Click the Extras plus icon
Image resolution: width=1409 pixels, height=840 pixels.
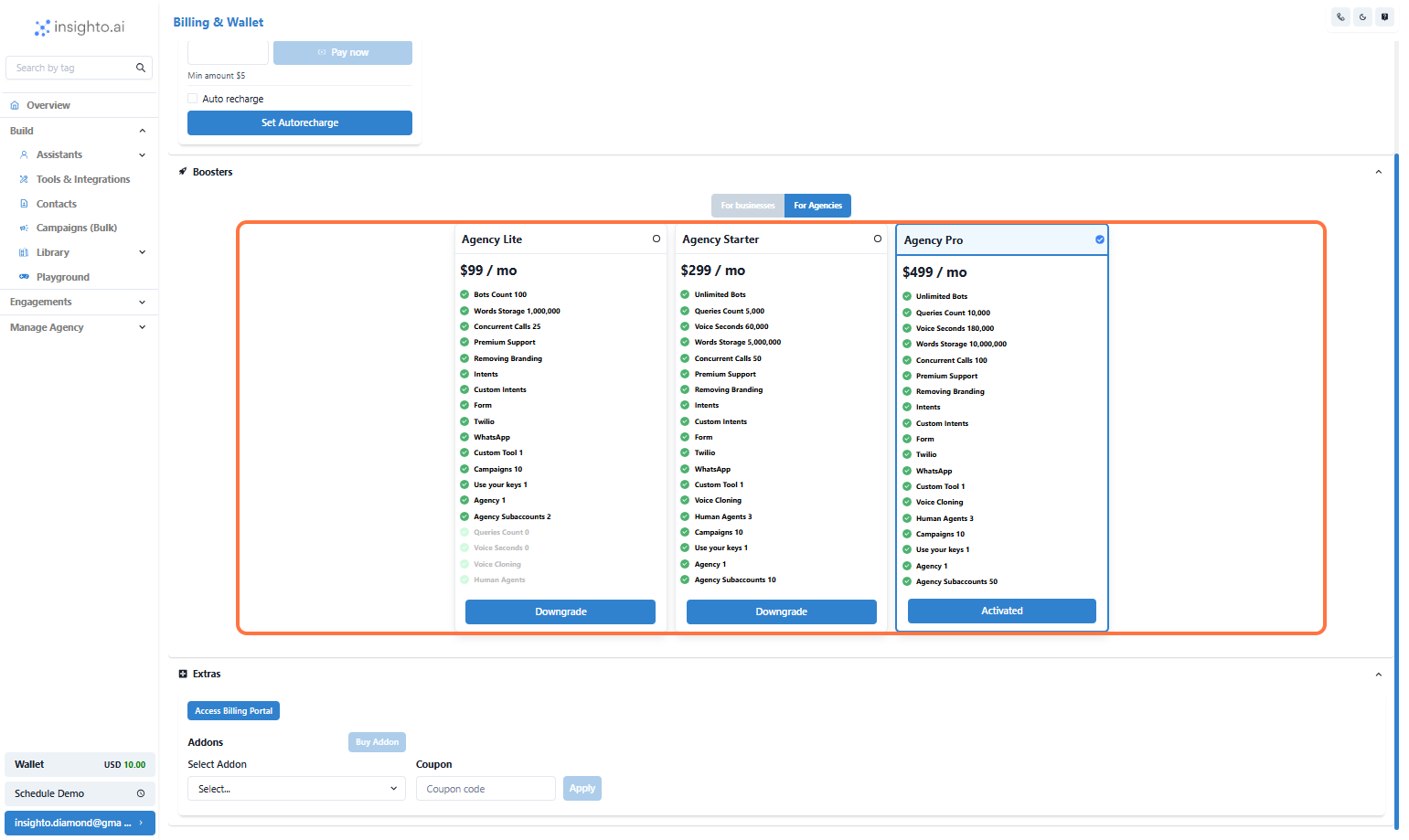point(183,674)
